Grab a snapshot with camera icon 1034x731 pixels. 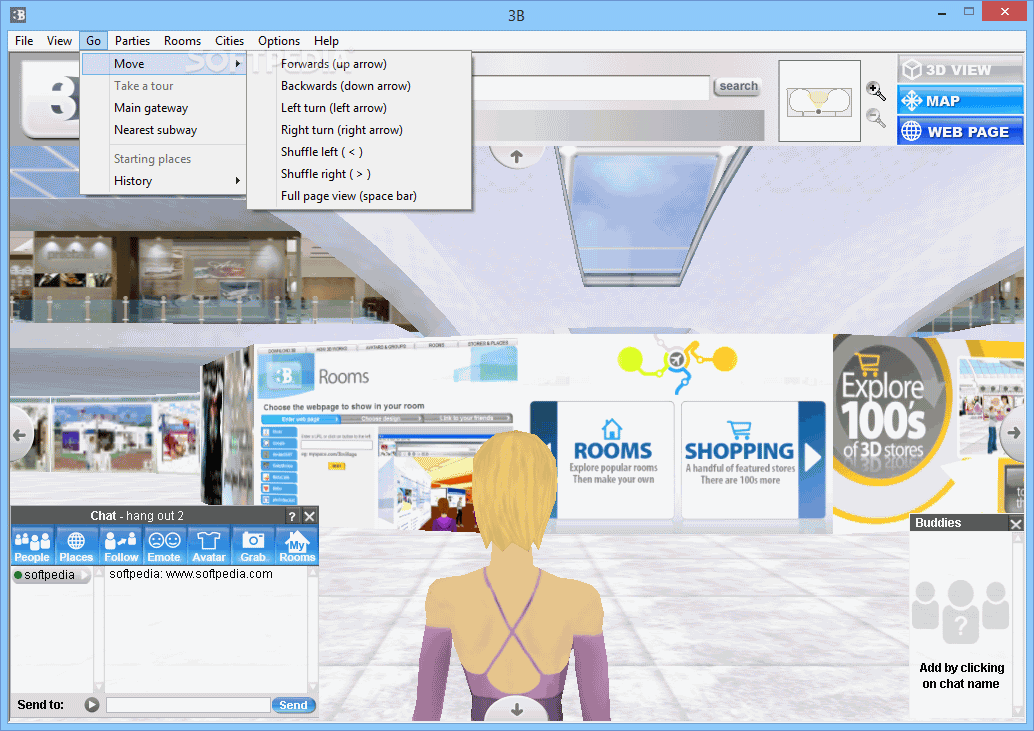pos(253,545)
